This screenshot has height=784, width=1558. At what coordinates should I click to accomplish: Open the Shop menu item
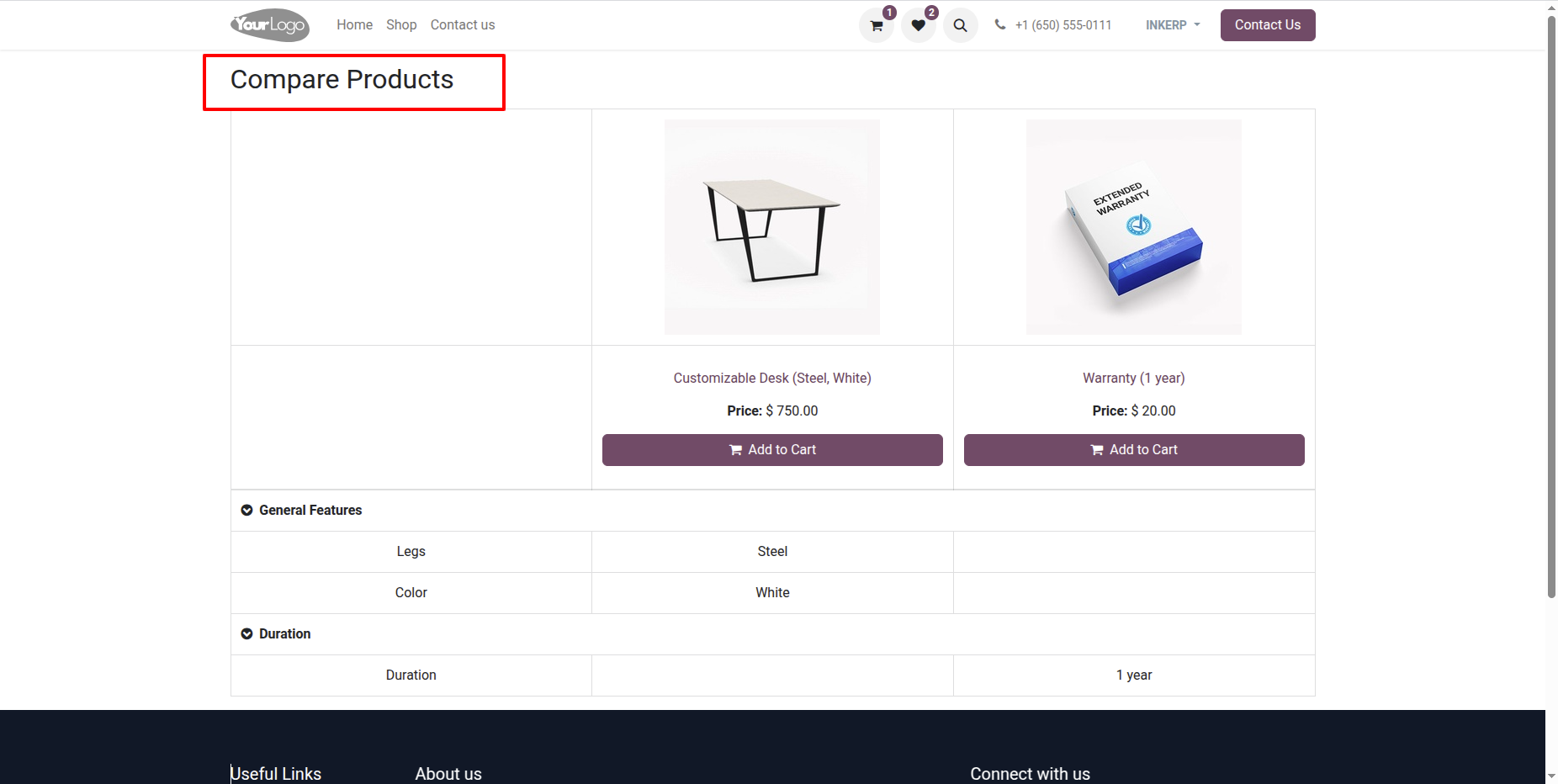click(x=401, y=25)
